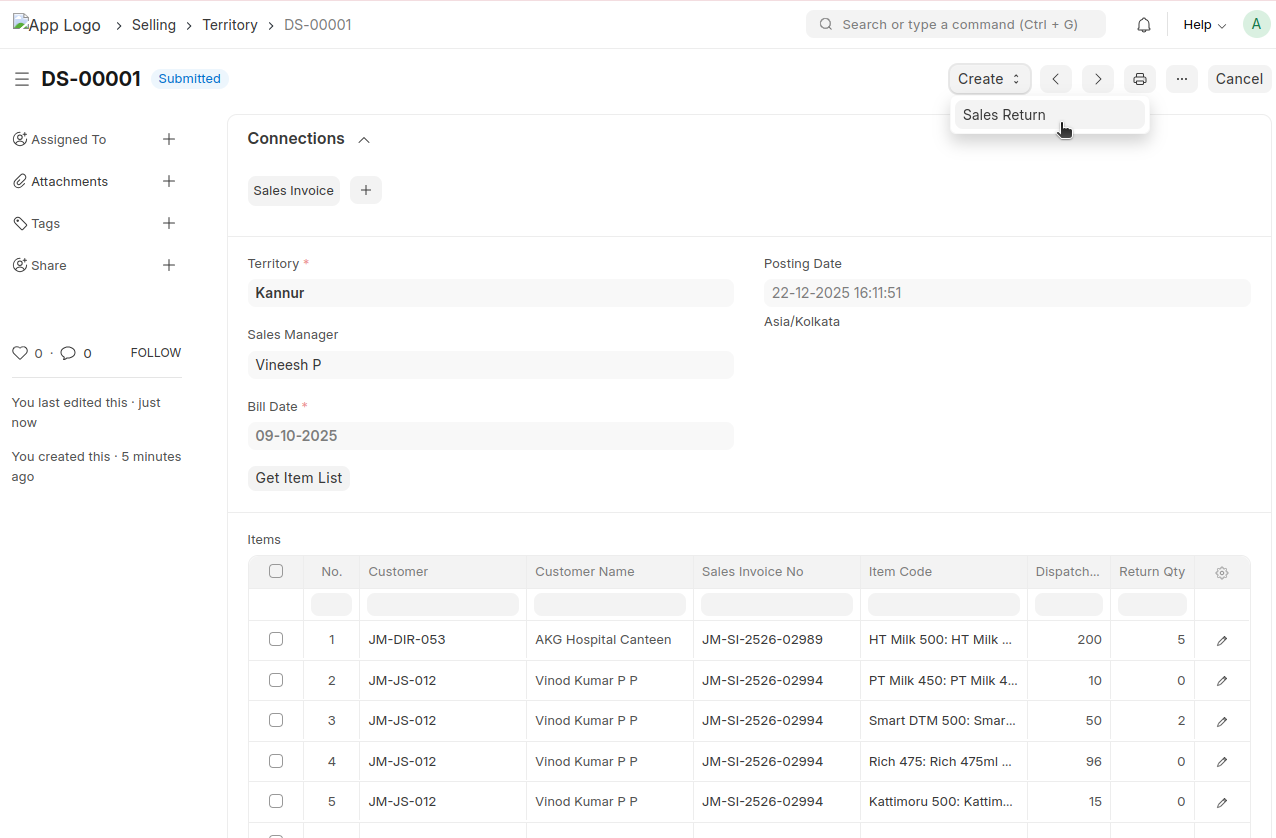The height and width of the screenshot is (838, 1276).
Task: Add an attachment with the plus icon
Action: [169, 181]
